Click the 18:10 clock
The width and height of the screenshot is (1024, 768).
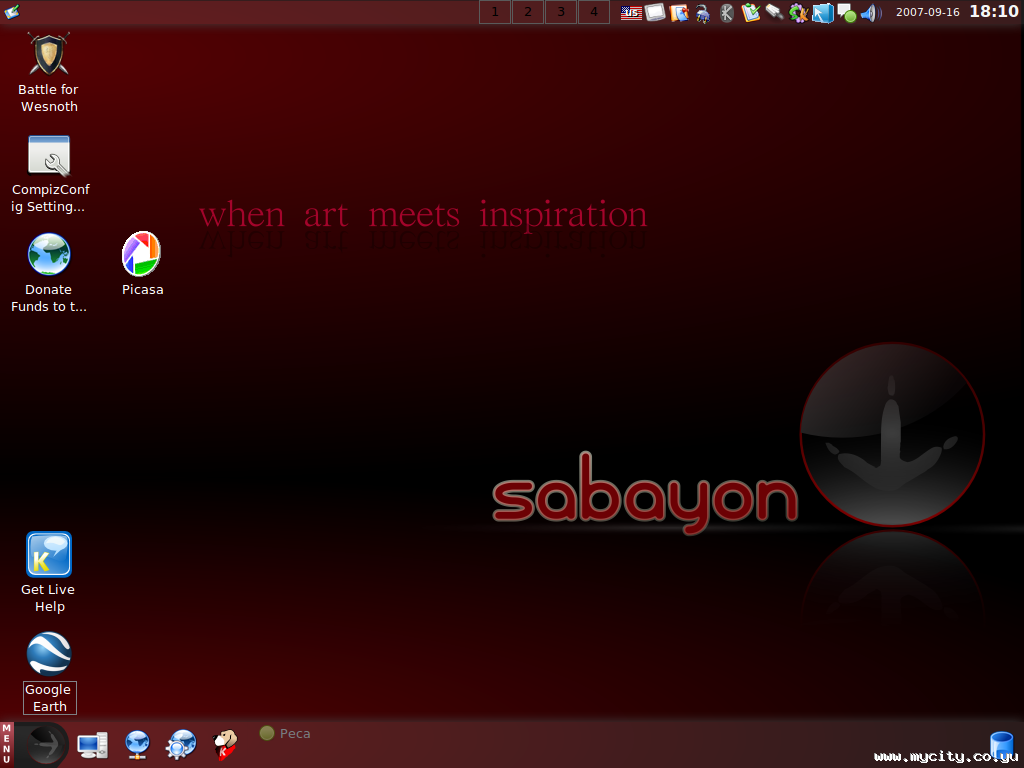tap(994, 11)
